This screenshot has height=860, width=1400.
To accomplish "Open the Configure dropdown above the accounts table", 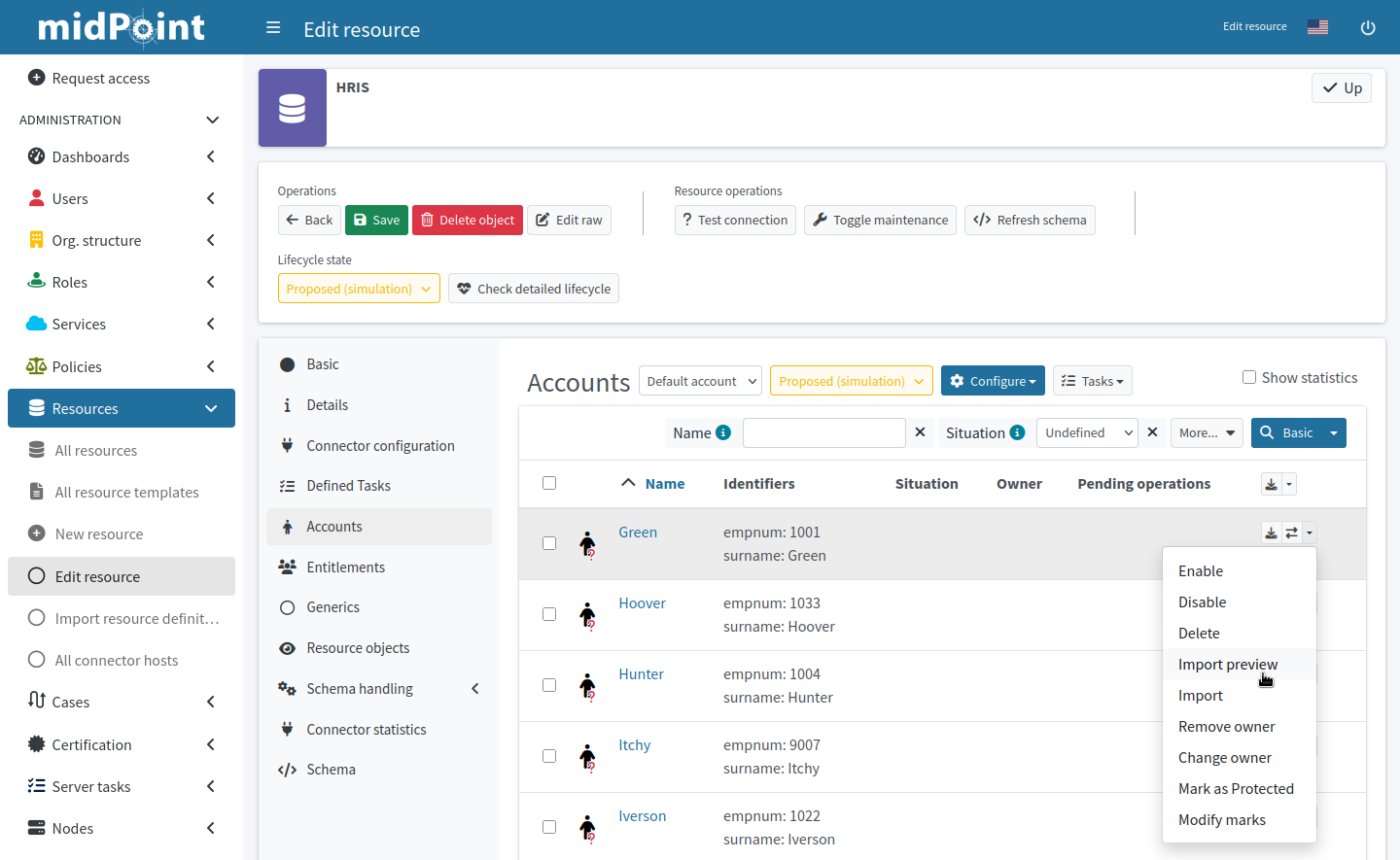I will click(x=993, y=380).
